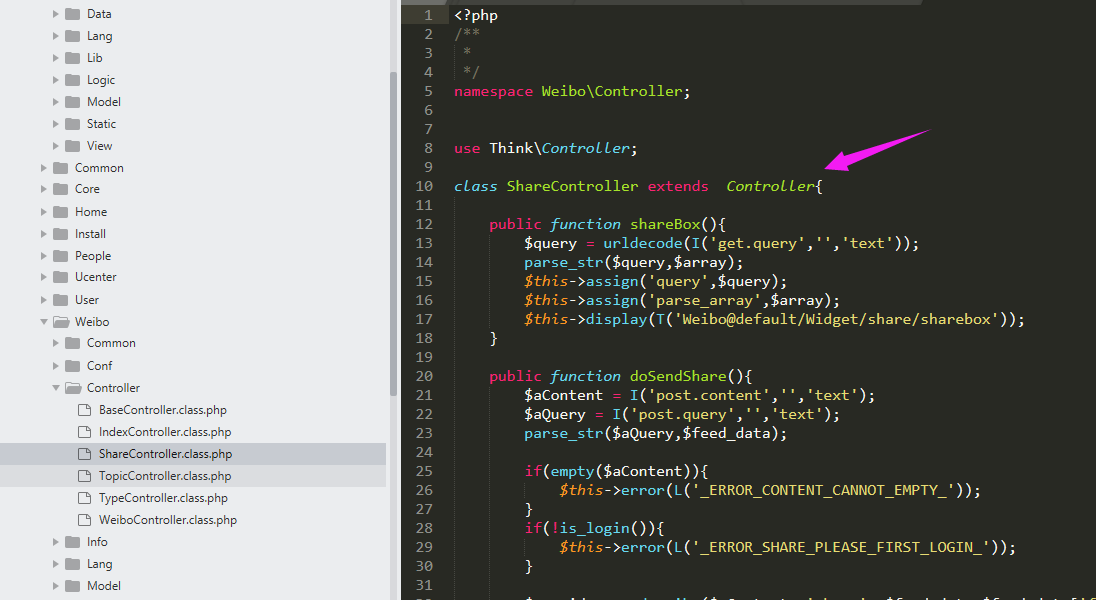
Task: Click the TopicController.class.php file icon
Action: tap(85, 476)
